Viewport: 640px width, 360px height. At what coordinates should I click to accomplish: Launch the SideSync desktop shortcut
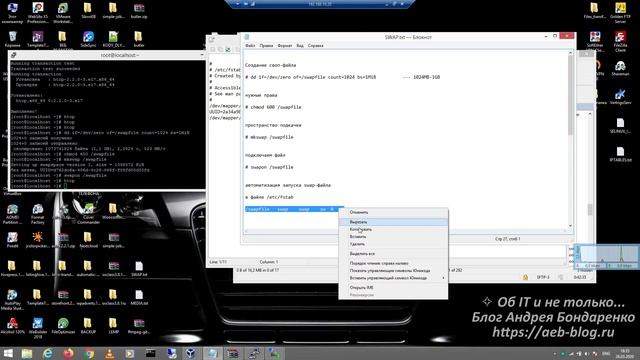tap(88, 39)
